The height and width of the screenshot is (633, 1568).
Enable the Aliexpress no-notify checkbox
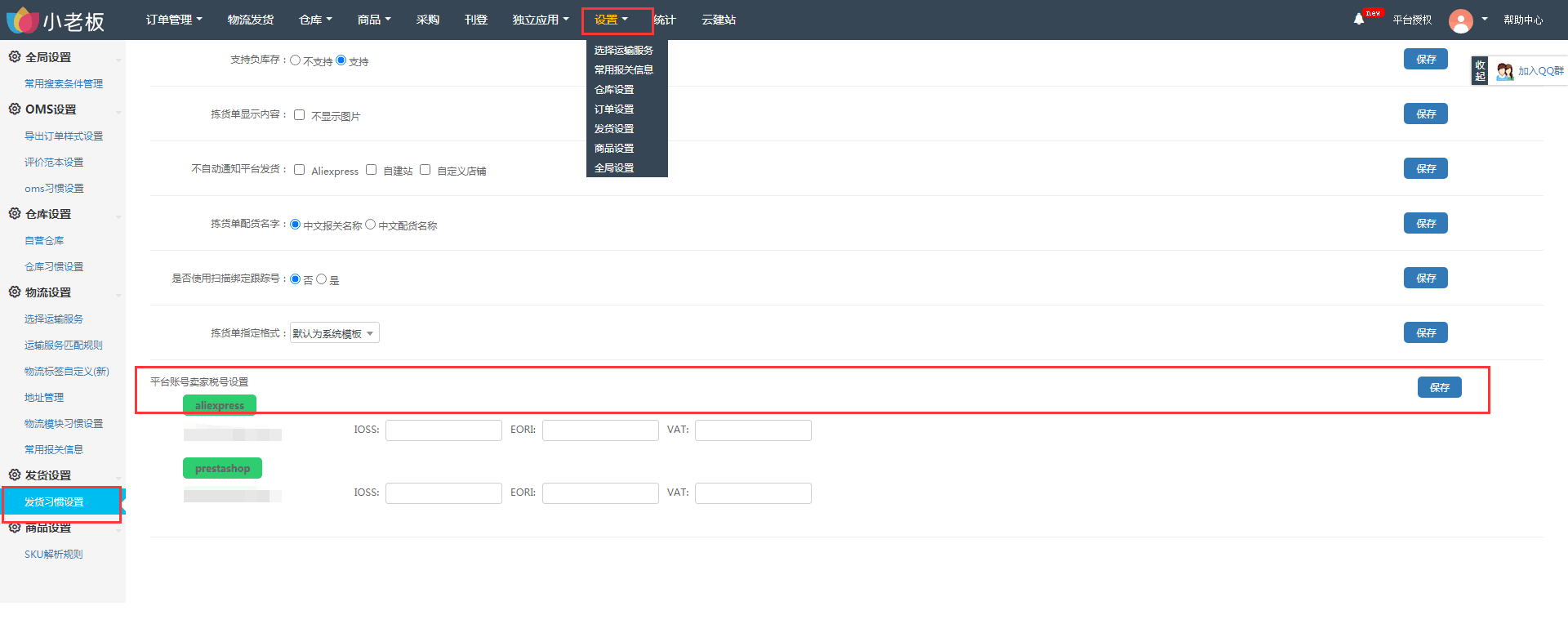point(299,170)
